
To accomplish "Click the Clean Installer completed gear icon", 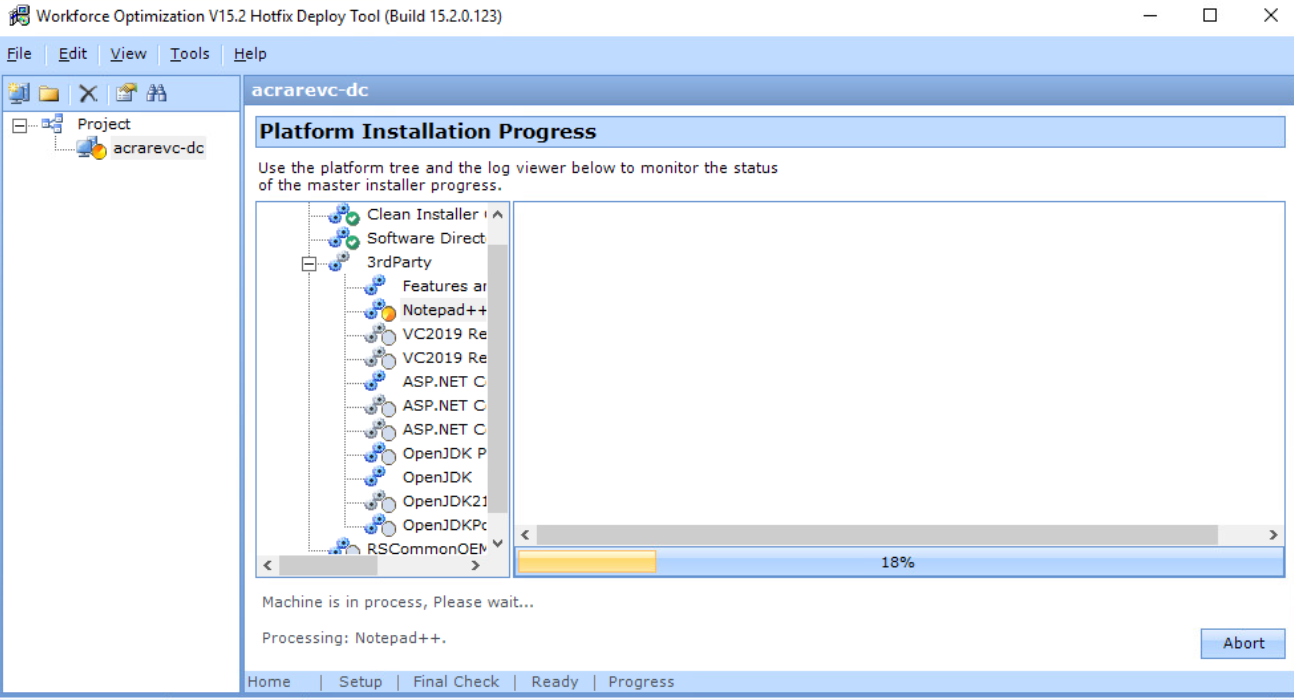I will point(344,214).
